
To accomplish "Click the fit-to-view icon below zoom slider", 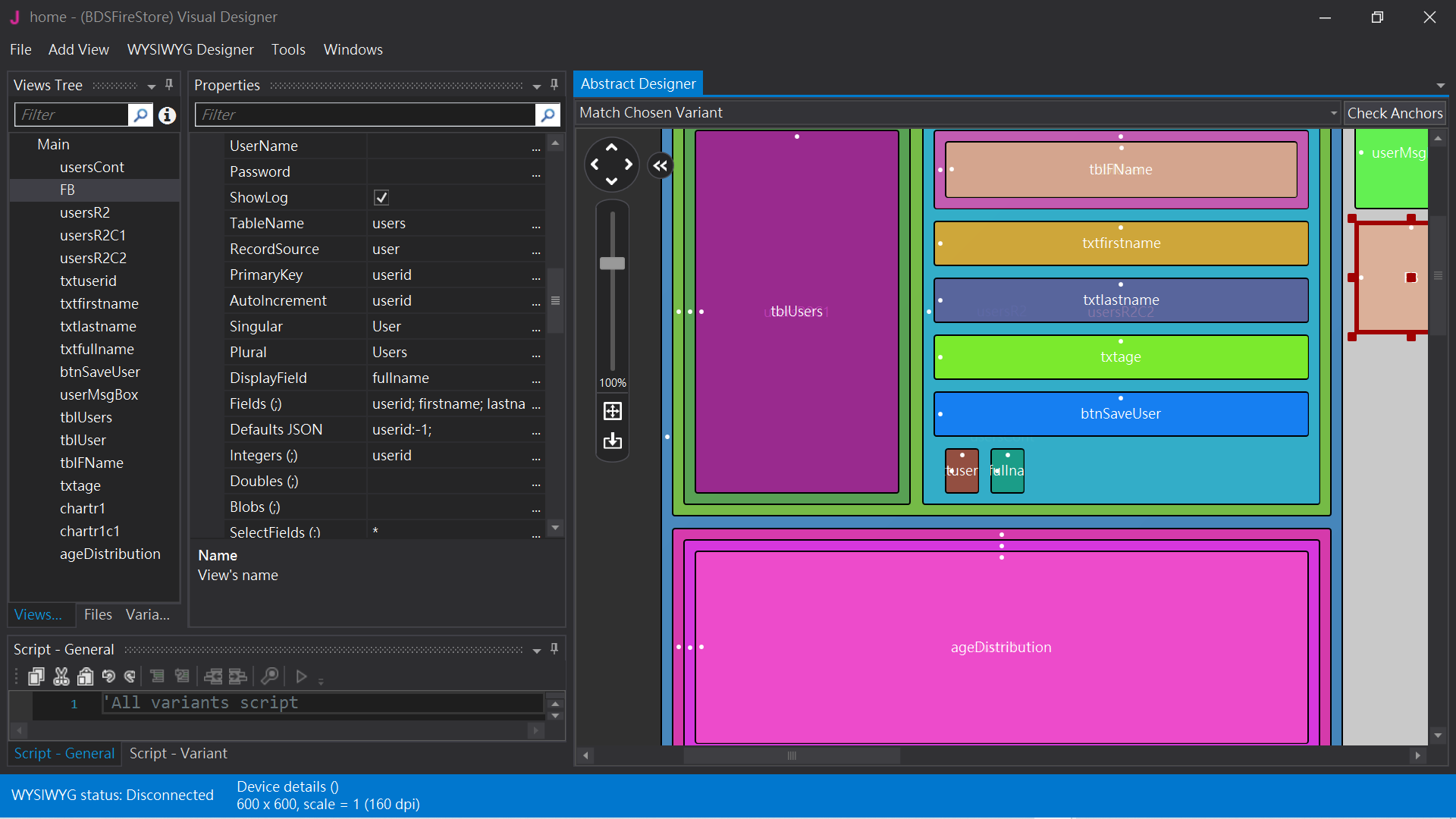I will [612, 411].
